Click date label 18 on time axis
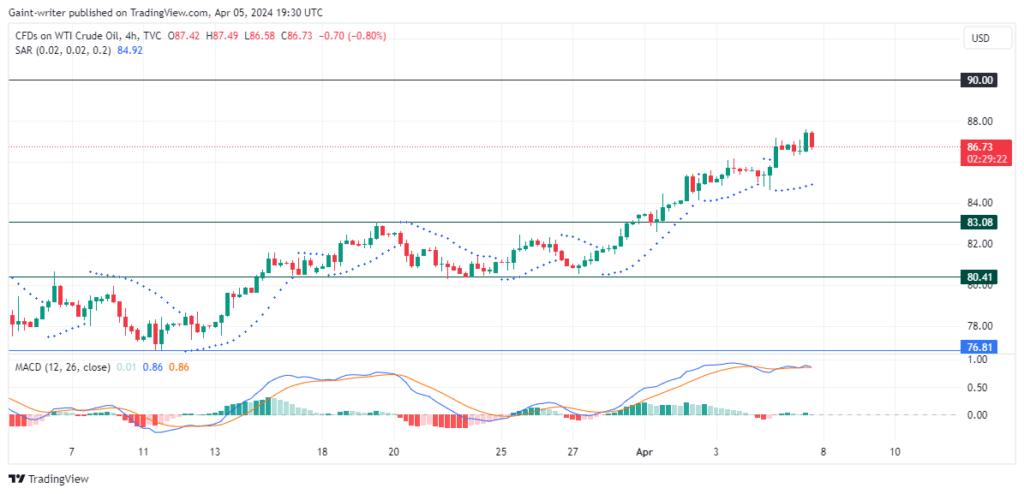The image size is (1024, 494). click(x=321, y=452)
